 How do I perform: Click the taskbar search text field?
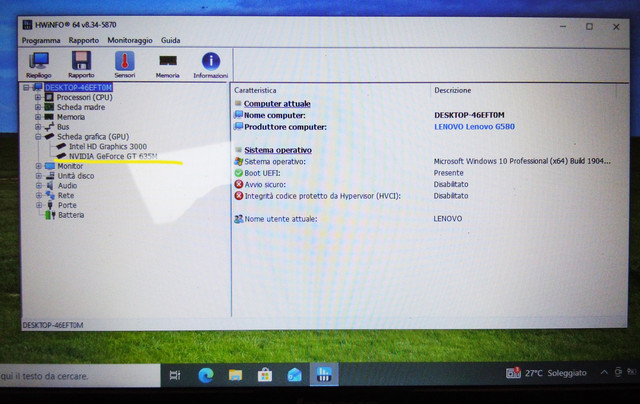[80, 376]
